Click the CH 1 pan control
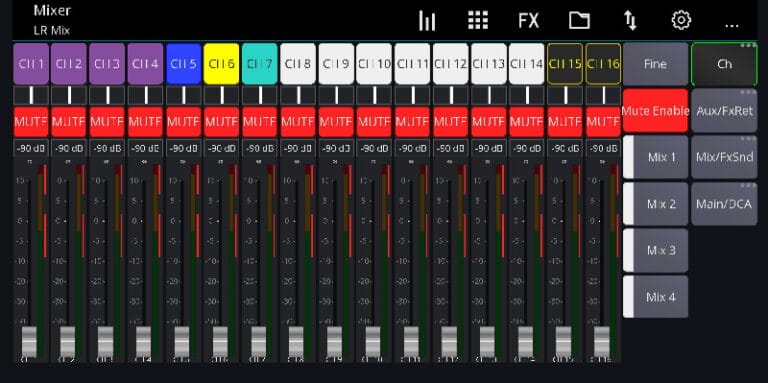768x383 pixels. (31, 96)
